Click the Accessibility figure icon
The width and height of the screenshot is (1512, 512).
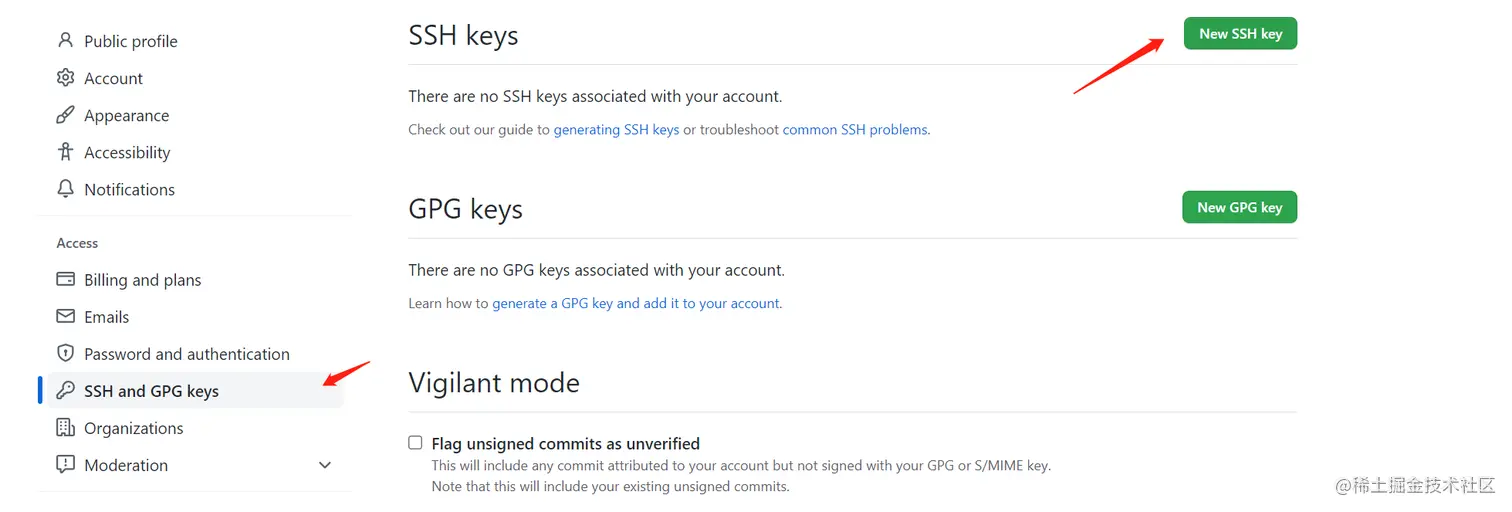pos(66,152)
